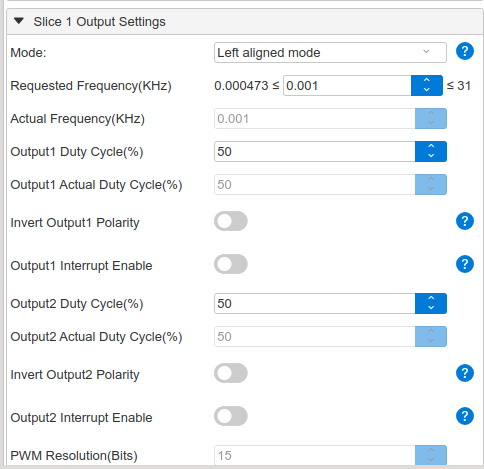Viewport: 484px width, 469px height.
Task: Enable Output2 Interrupt Enable switch
Action: tap(231, 416)
